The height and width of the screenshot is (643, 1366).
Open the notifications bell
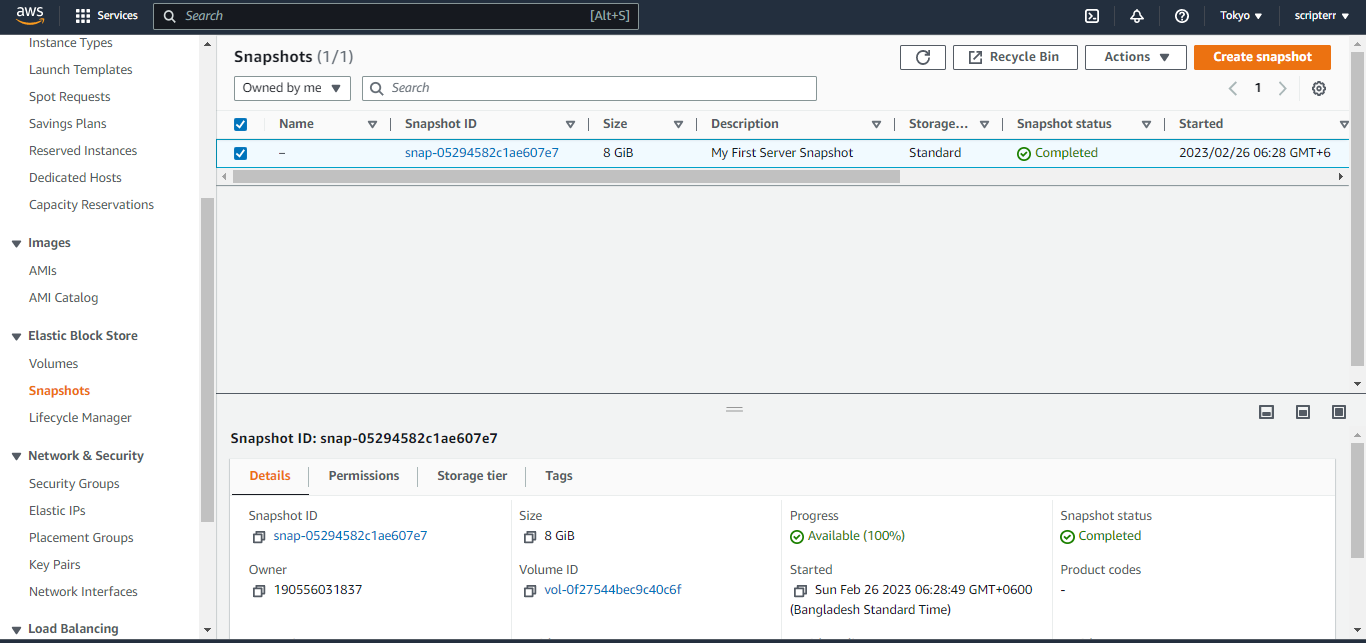1137,16
